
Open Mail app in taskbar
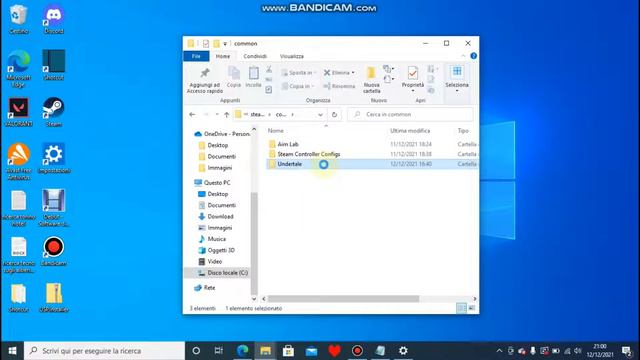tap(311, 351)
